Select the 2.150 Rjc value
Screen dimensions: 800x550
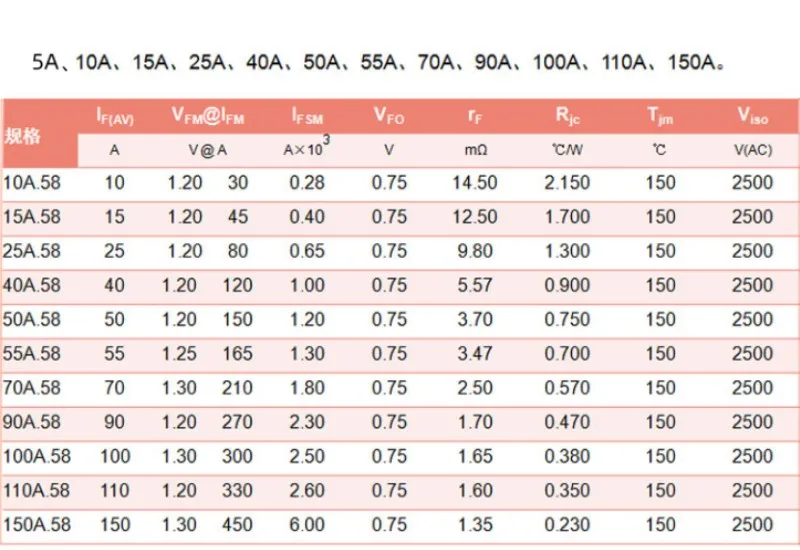coord(567,182)
